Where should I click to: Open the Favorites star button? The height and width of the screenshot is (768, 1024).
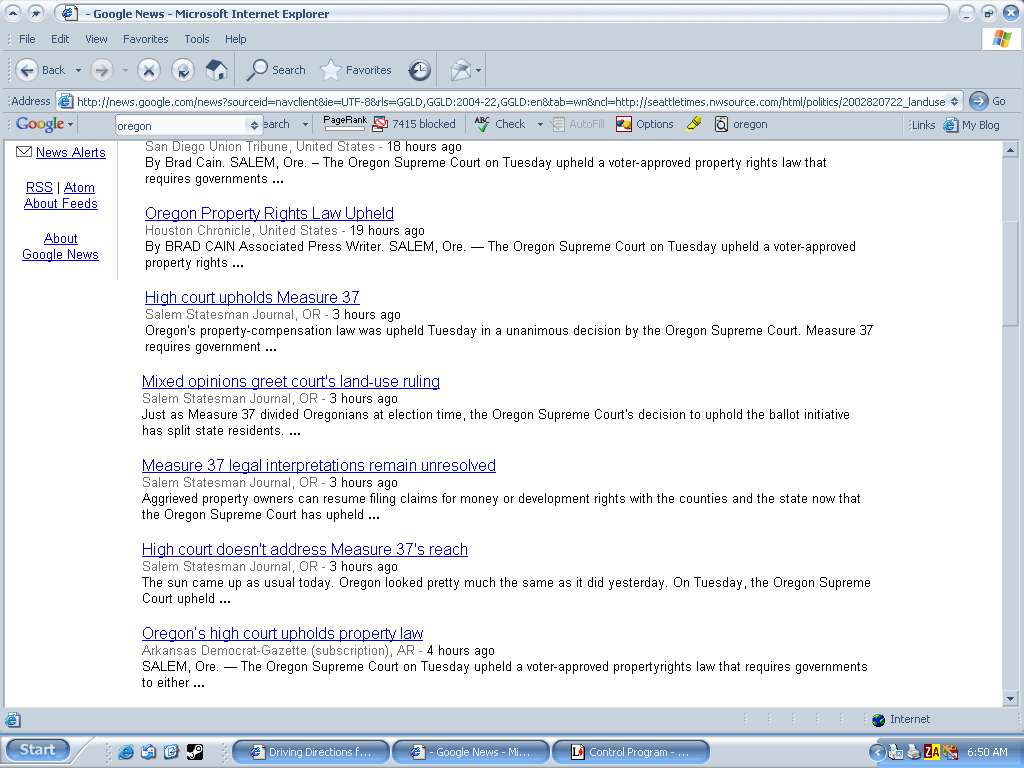click(x=357, y=70)
